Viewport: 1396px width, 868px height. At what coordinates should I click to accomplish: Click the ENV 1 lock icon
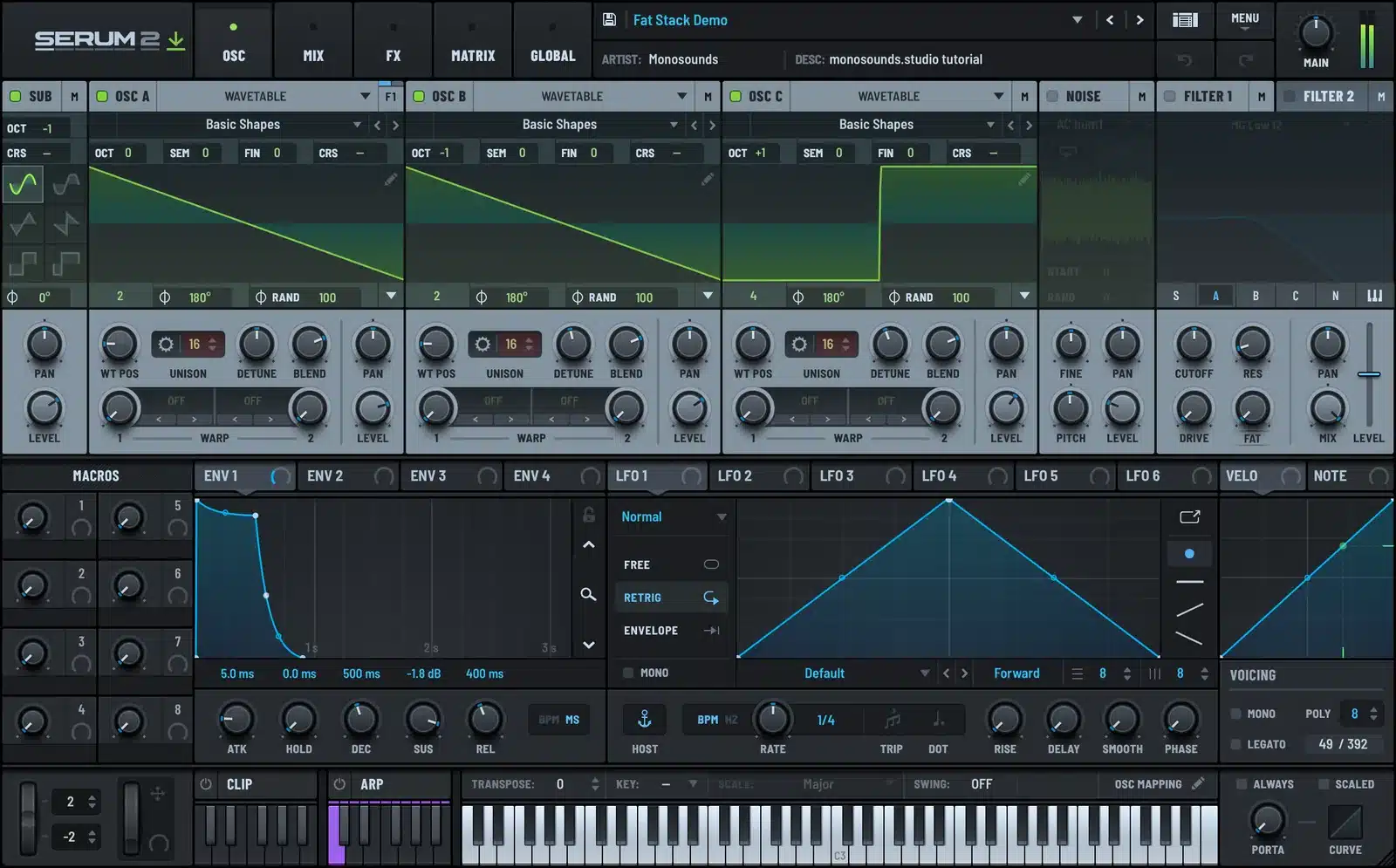589,515
